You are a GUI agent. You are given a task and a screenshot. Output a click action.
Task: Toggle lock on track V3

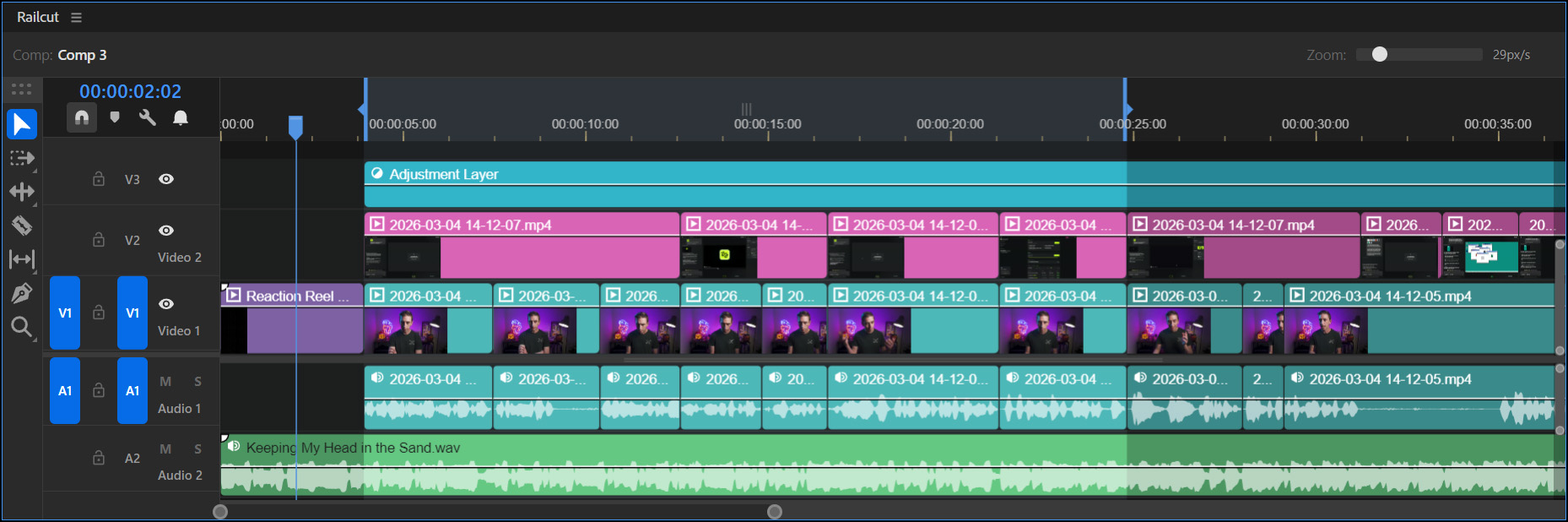[x=99, y=179]
